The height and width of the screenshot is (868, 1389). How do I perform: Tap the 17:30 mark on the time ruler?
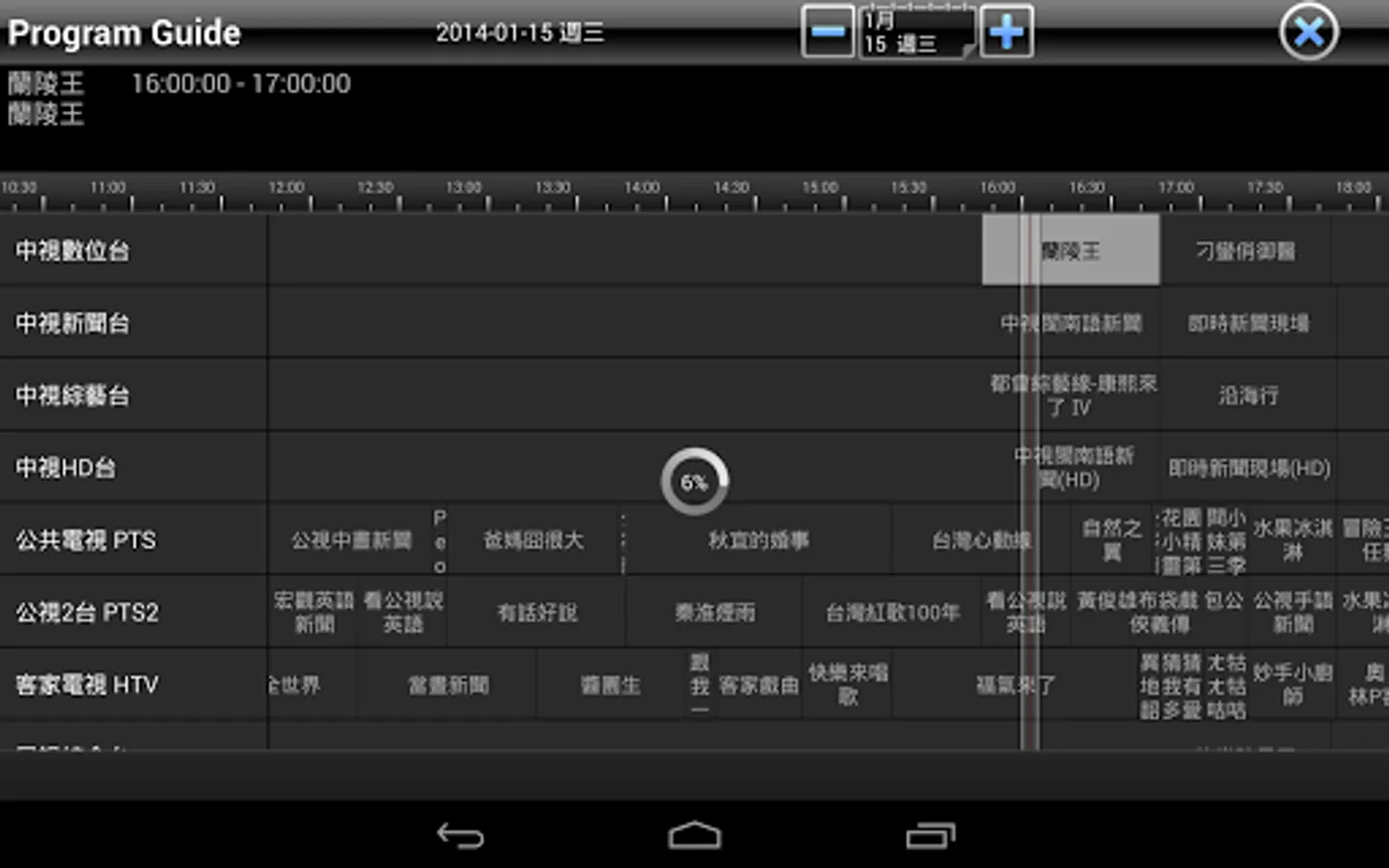[x=1265, y=187]
